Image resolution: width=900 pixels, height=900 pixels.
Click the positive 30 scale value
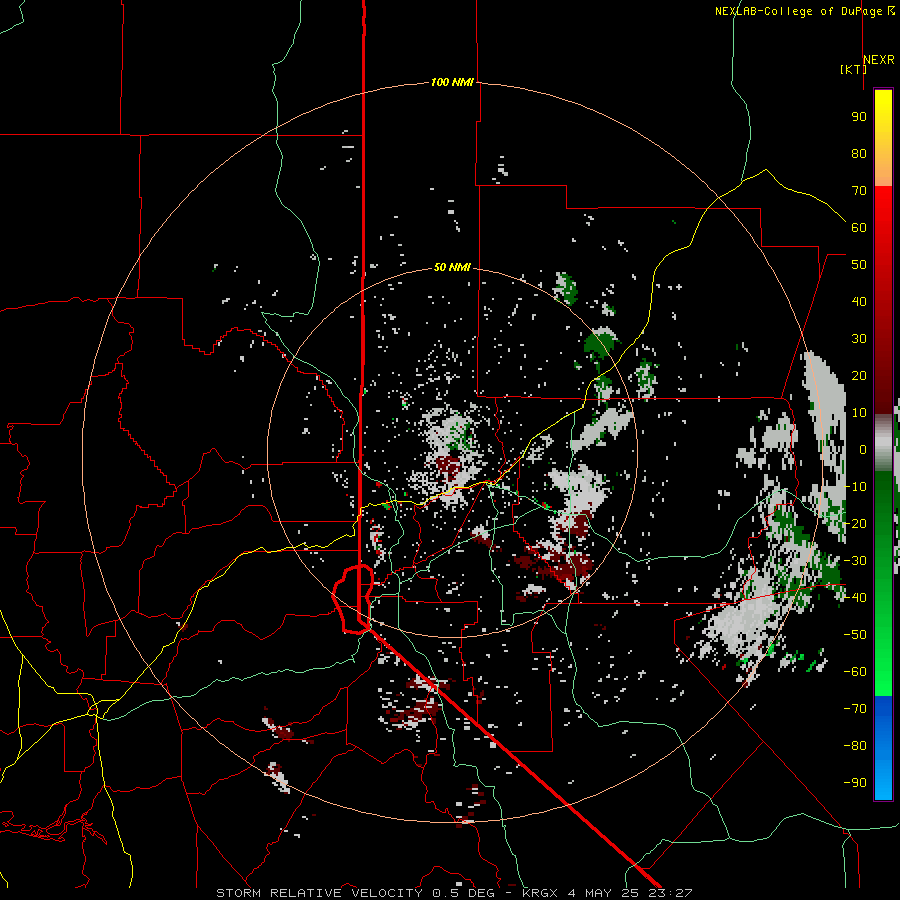tap(859, 339)
